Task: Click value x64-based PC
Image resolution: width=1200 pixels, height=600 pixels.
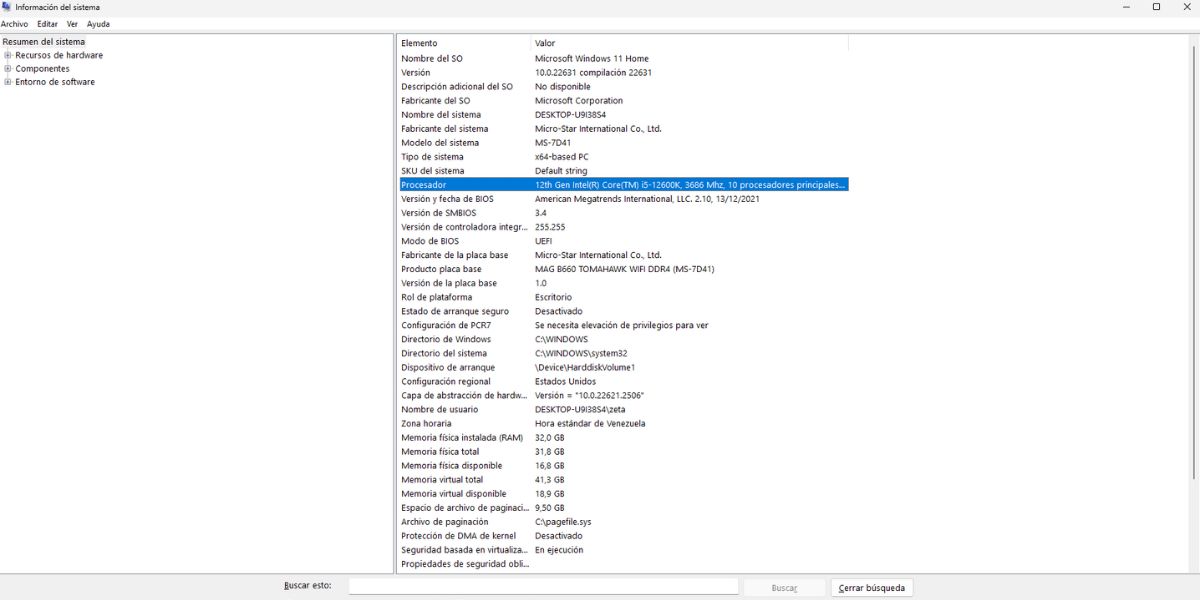Action: [562, 156]
